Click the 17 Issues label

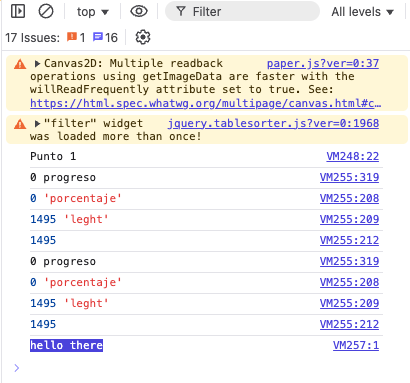(32, 37)
